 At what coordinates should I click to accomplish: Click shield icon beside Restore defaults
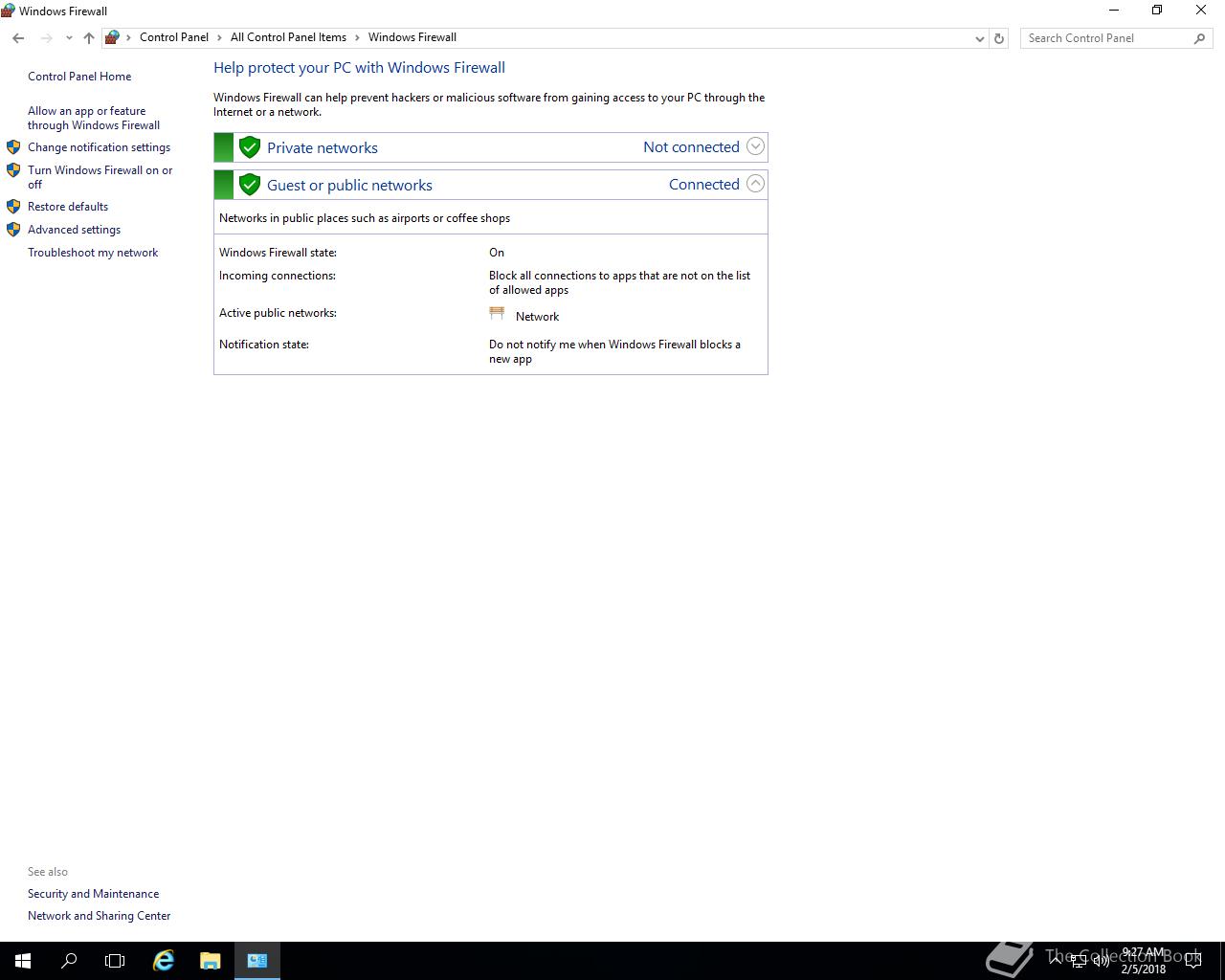[x=13, y=207]
